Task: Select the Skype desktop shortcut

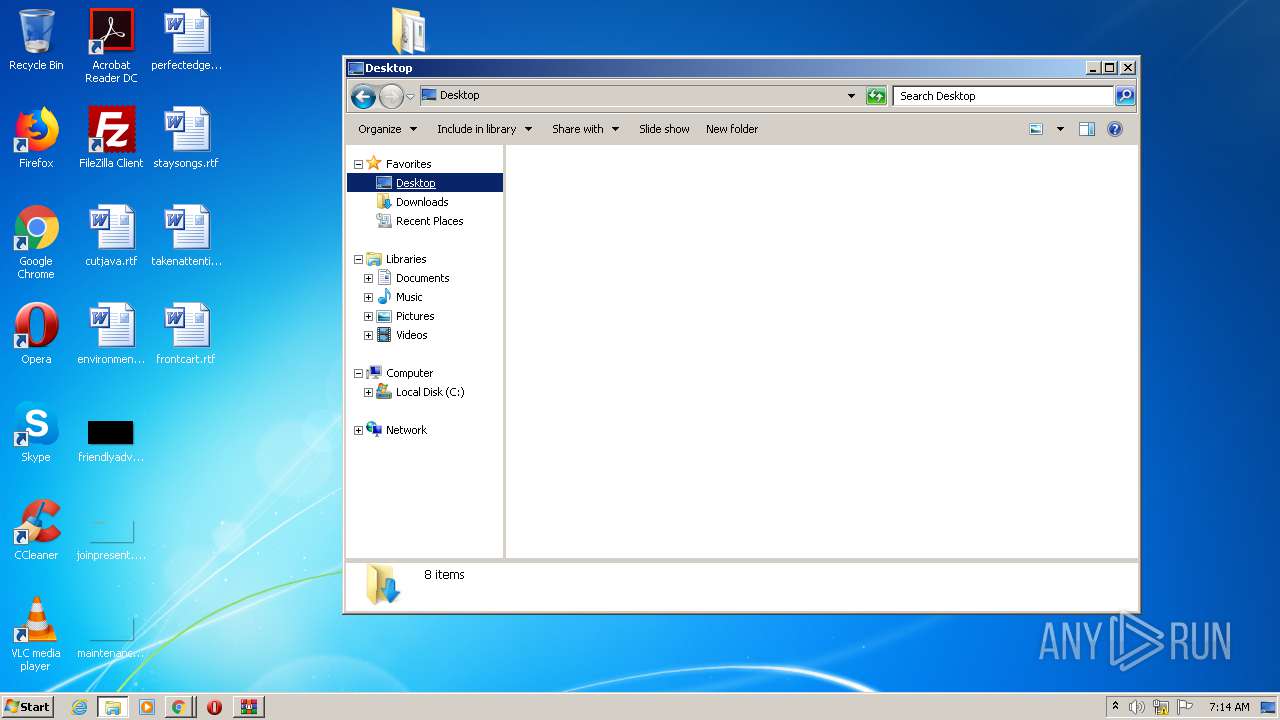Action: [x=36, y=432]
